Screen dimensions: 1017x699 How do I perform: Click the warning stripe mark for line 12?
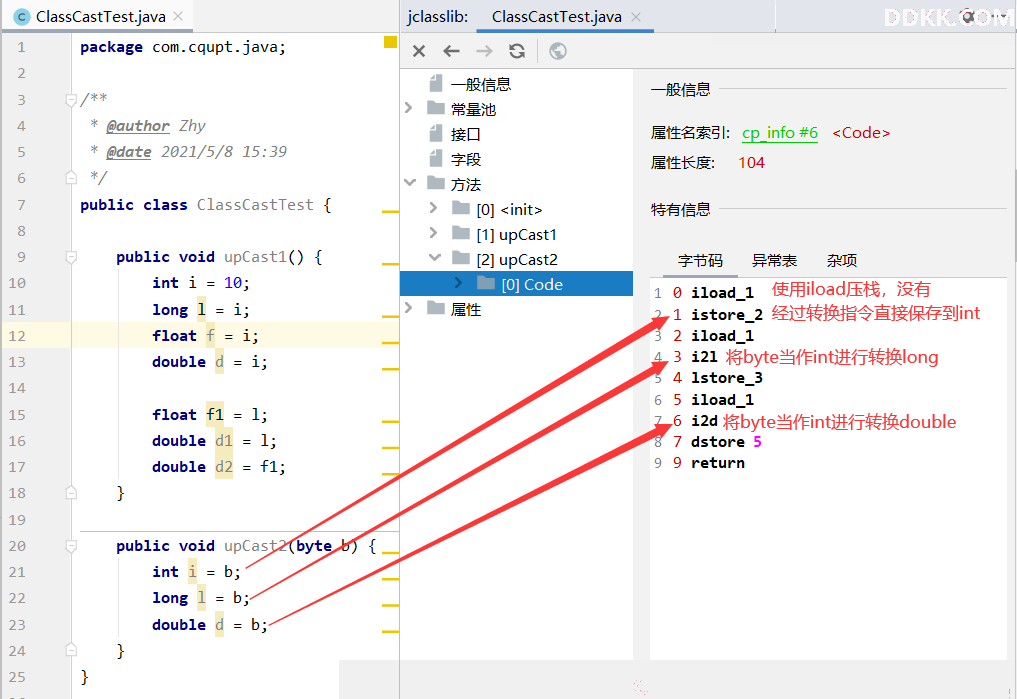pos(390,342)
